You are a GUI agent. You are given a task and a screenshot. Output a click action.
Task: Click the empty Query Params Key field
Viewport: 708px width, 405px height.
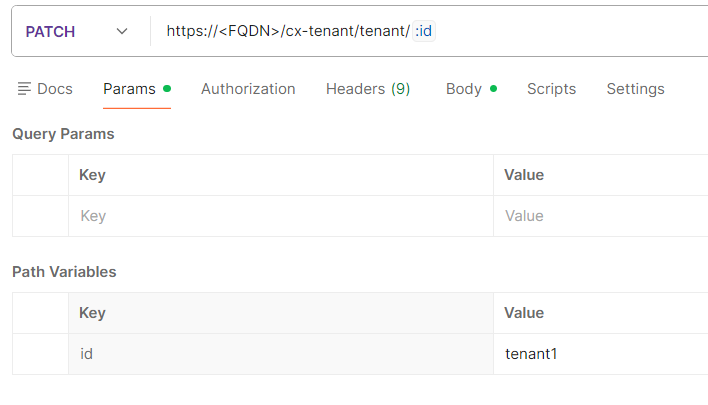pyautogui.click(x=280, y=216)
